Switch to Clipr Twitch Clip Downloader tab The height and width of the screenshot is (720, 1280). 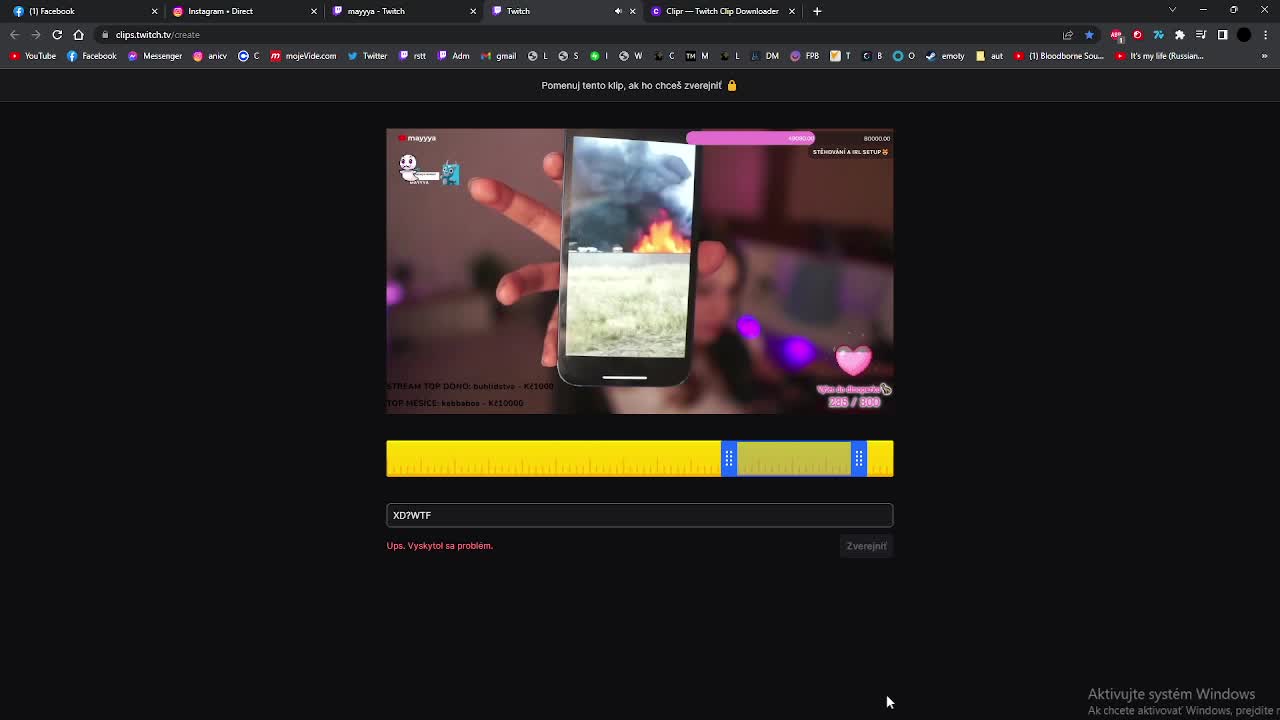(x=721, y=11)
